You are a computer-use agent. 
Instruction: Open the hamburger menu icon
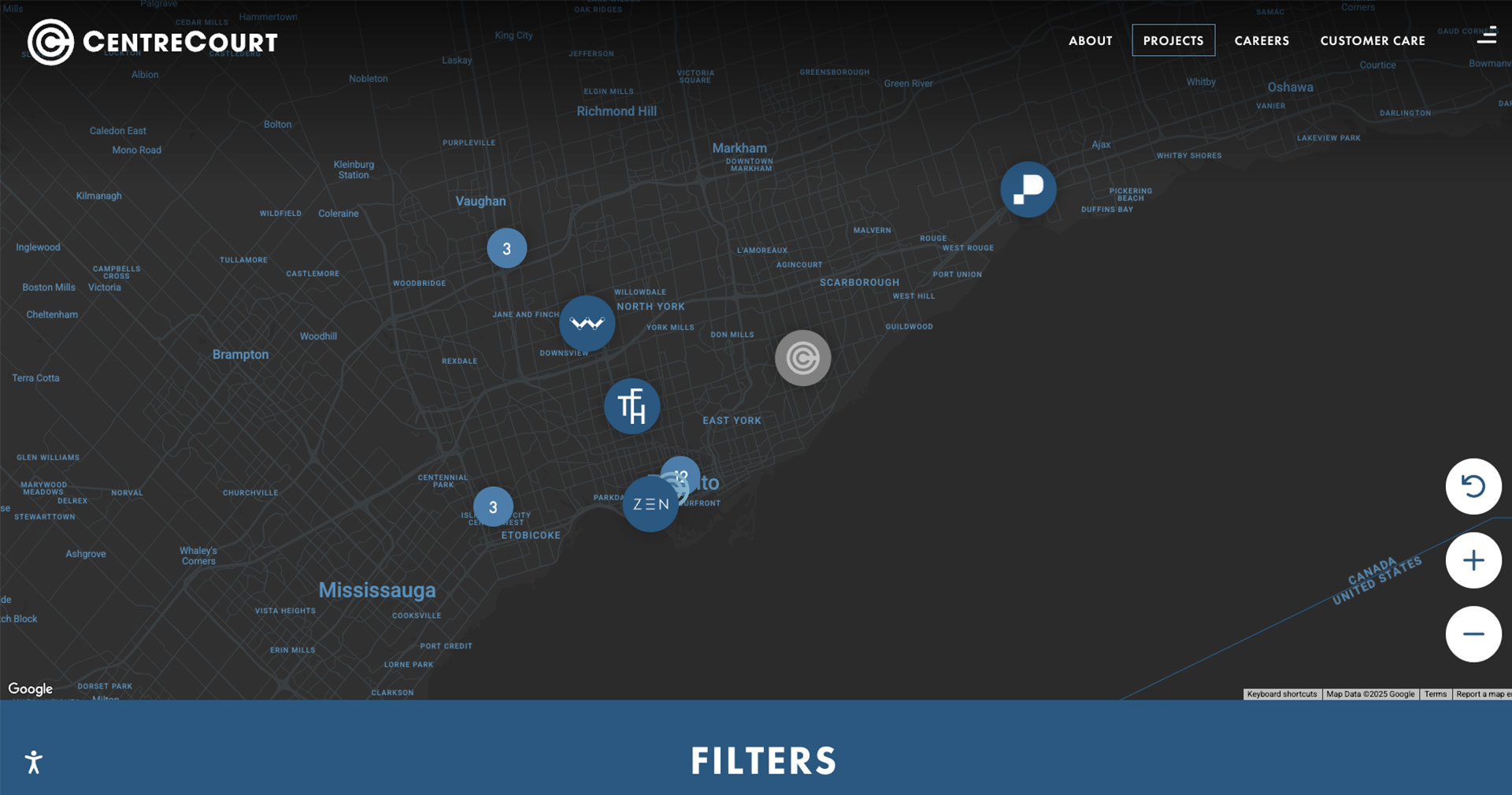[1487, 35]
